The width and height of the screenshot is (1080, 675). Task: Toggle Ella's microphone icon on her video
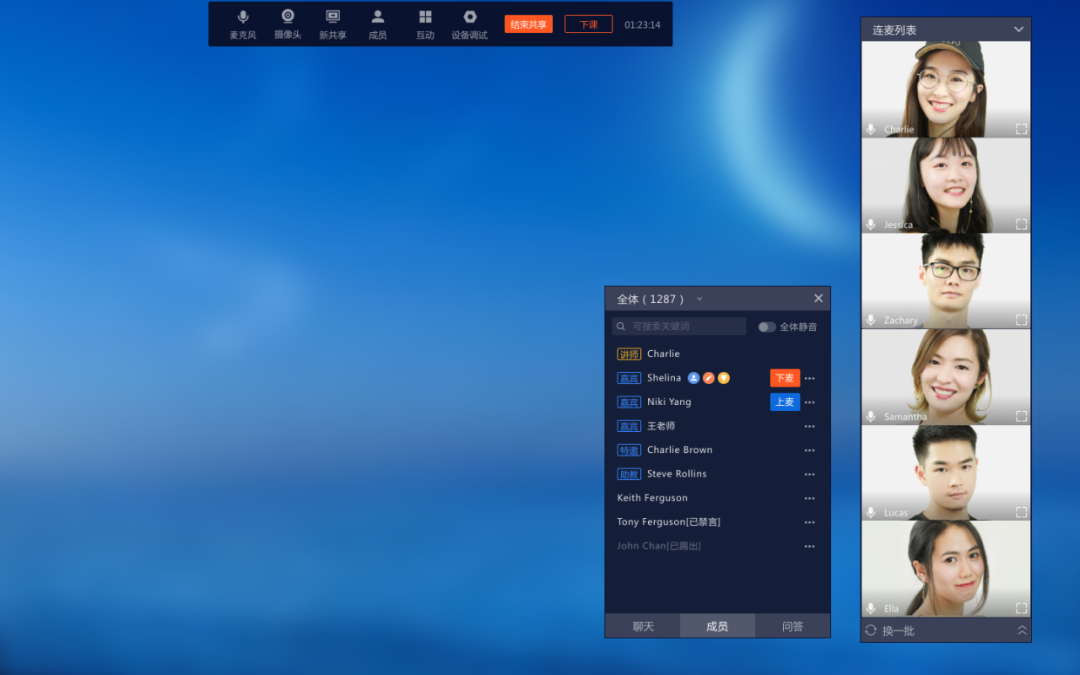(x=871, y=608)
